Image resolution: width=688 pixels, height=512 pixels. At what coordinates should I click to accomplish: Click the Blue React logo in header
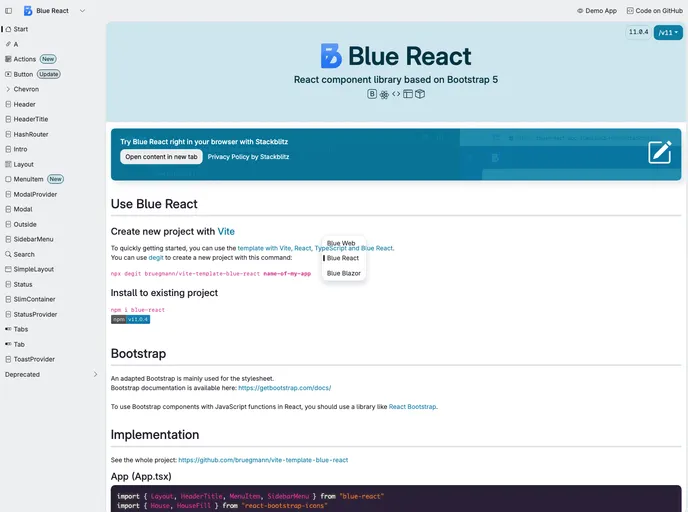coord(28,10)
